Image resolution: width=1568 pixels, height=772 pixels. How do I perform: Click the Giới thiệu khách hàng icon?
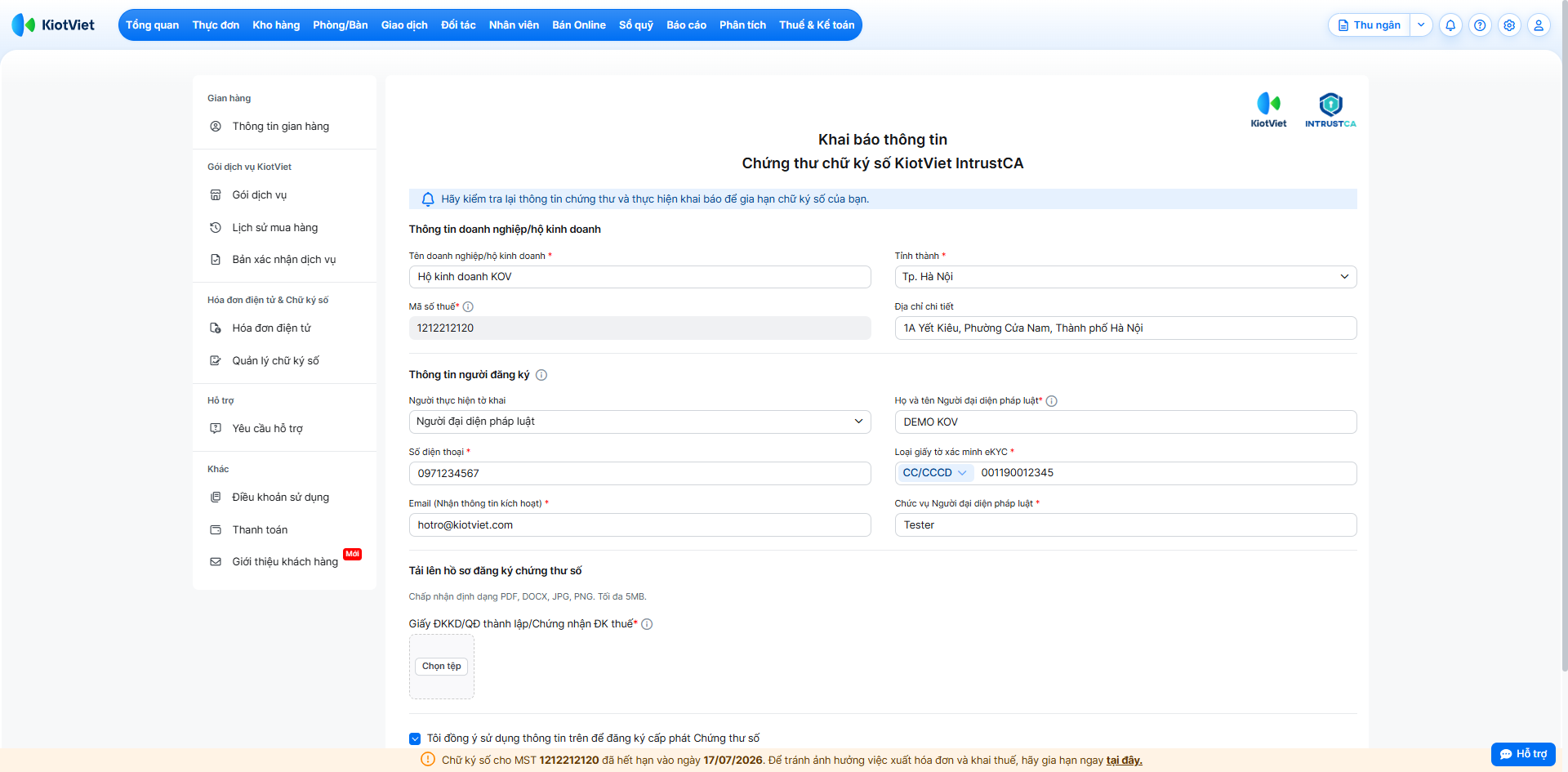(216, 562)
